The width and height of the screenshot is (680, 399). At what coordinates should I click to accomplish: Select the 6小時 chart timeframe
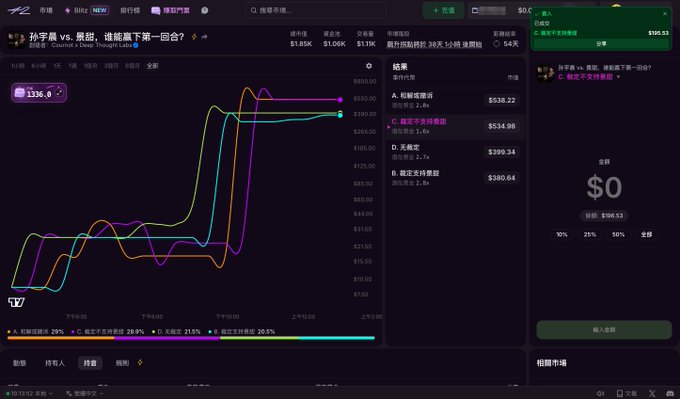coord(39,66)
